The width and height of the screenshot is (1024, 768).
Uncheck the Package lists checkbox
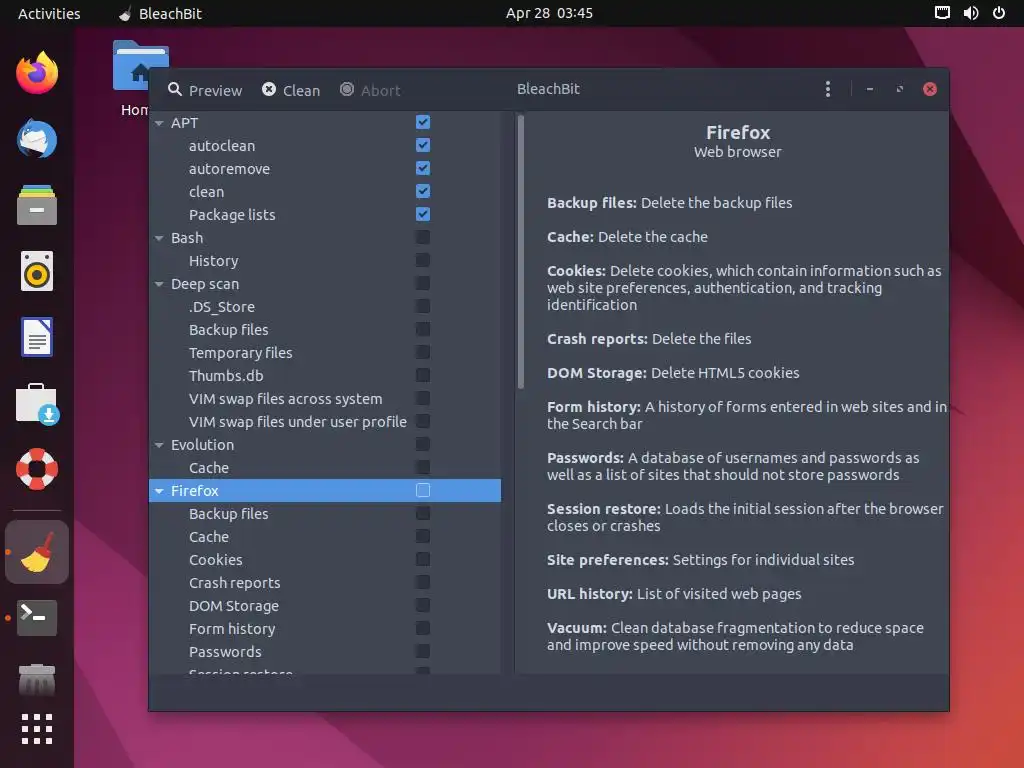tap(423, 214)
